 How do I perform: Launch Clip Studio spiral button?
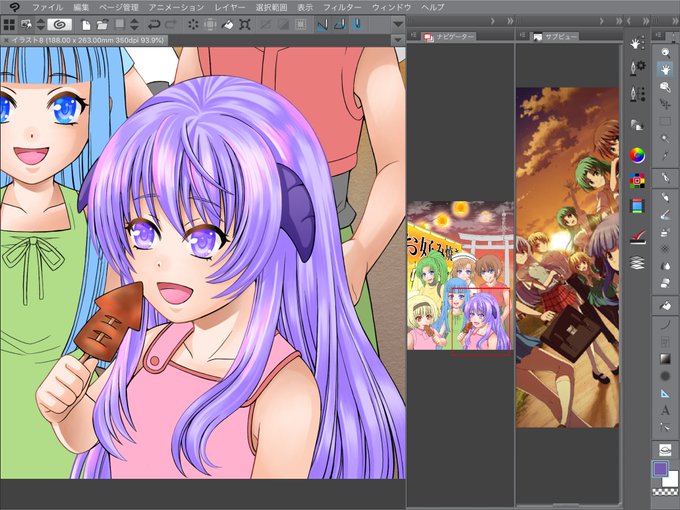(59, 24)
